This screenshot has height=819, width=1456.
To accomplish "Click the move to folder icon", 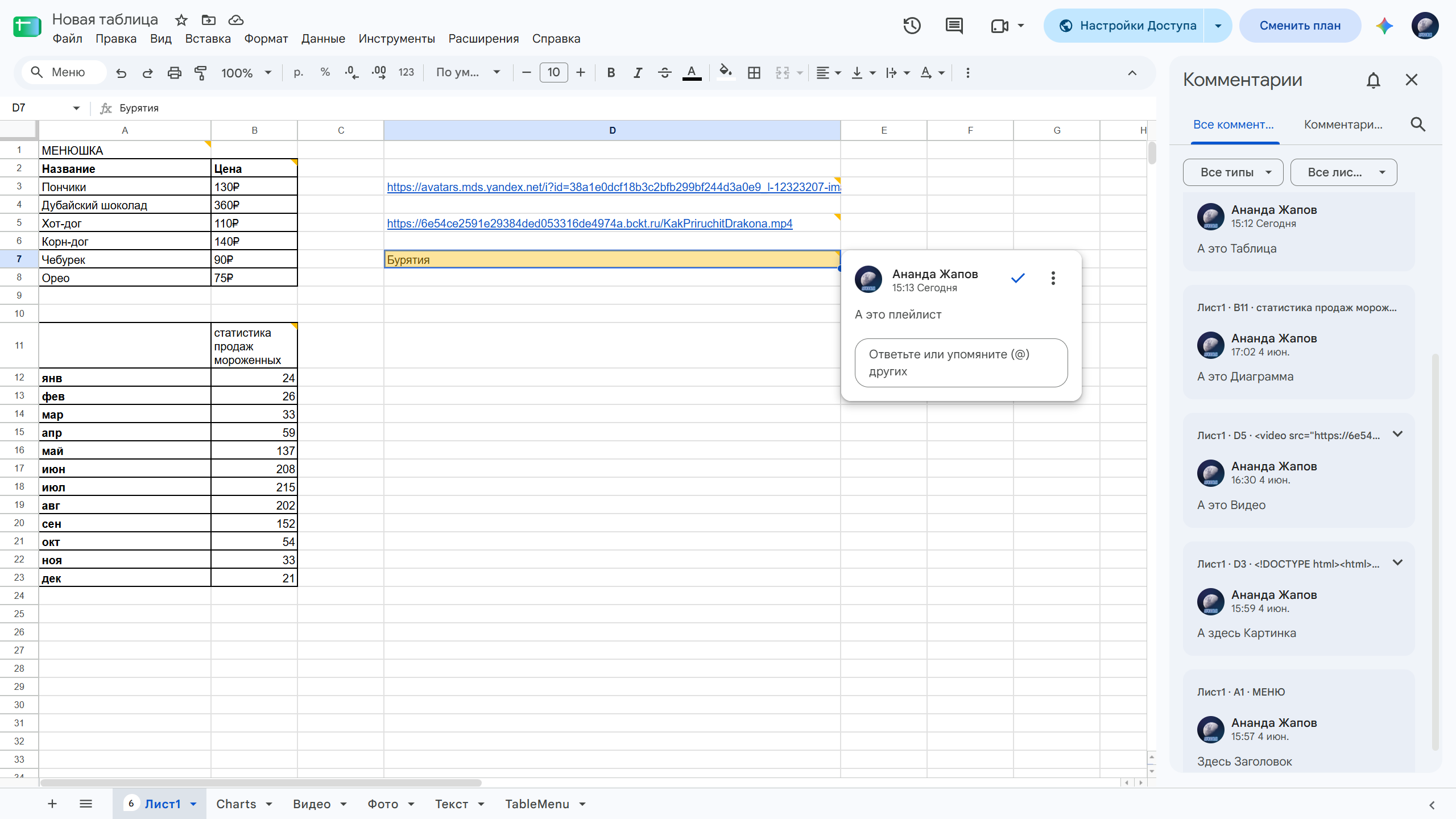I will click(x=209, y=20).
